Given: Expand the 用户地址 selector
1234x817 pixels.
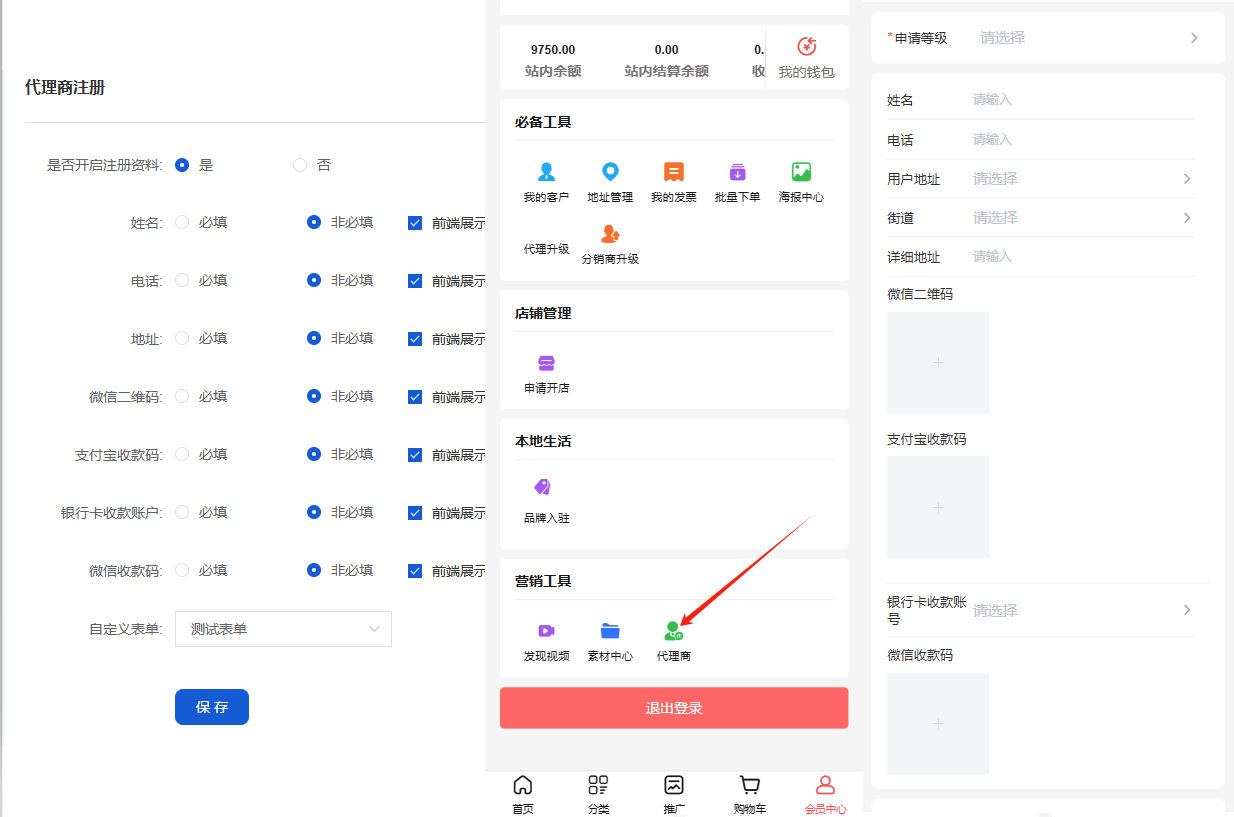Looking at the screenshot, I should pos(1080,179).
